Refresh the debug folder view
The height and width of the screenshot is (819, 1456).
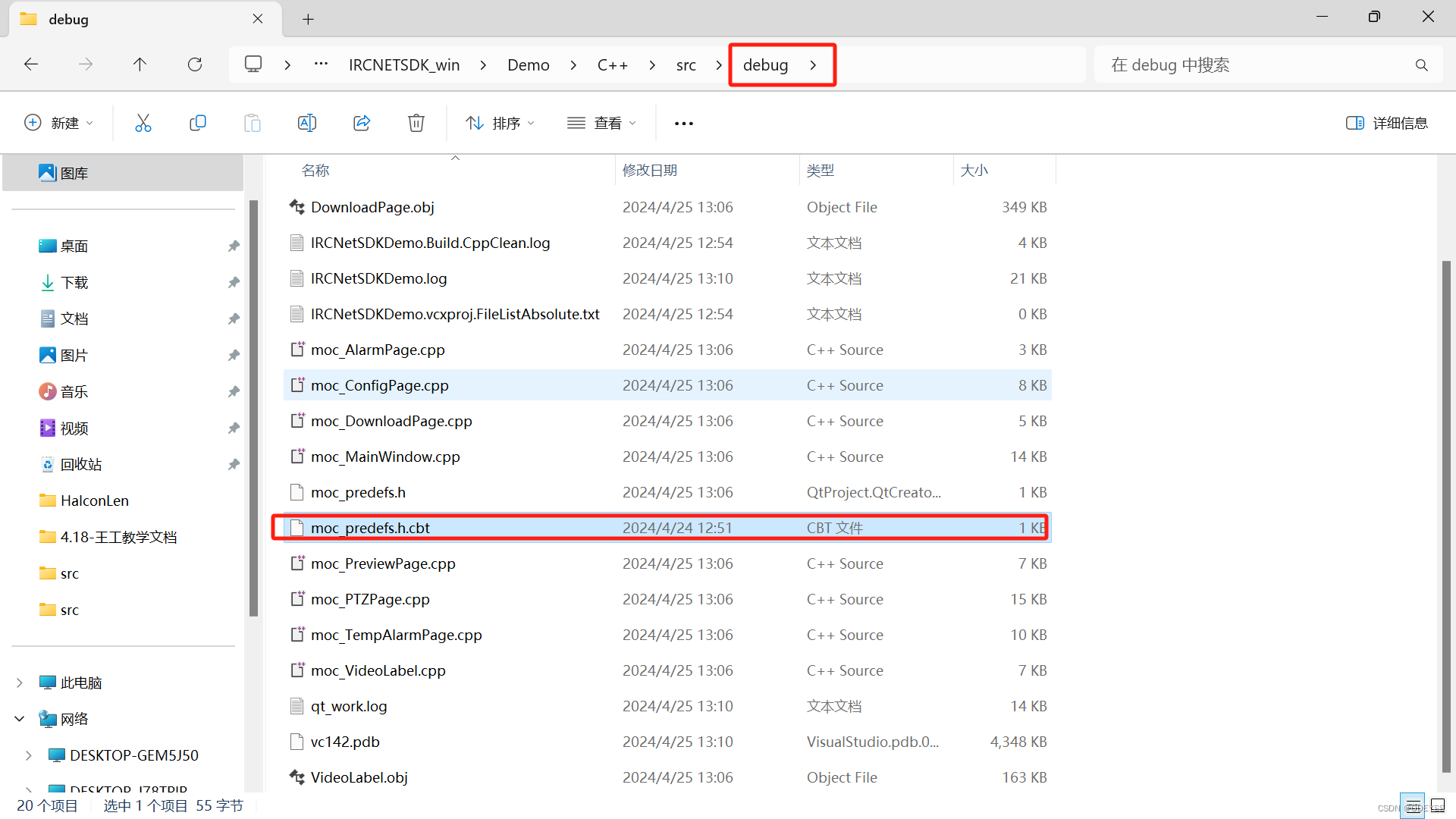click(195, 64)
